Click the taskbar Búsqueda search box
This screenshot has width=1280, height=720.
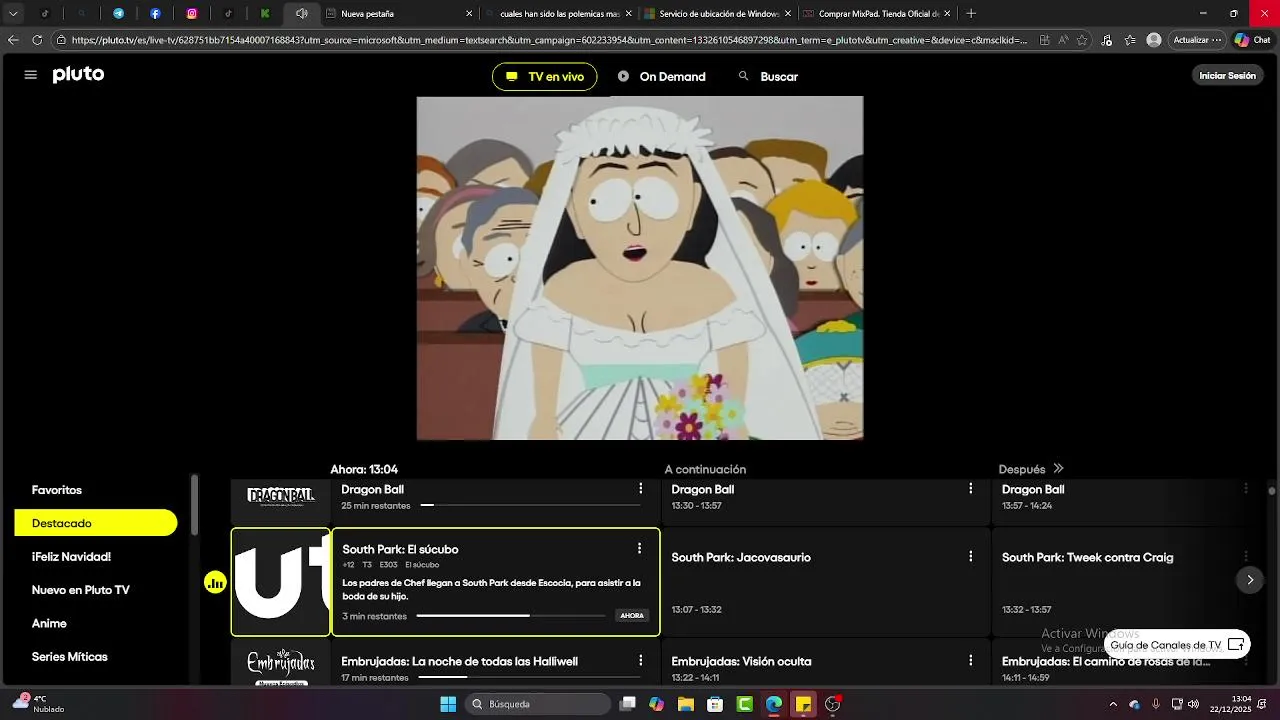click(x=540, y=704)
